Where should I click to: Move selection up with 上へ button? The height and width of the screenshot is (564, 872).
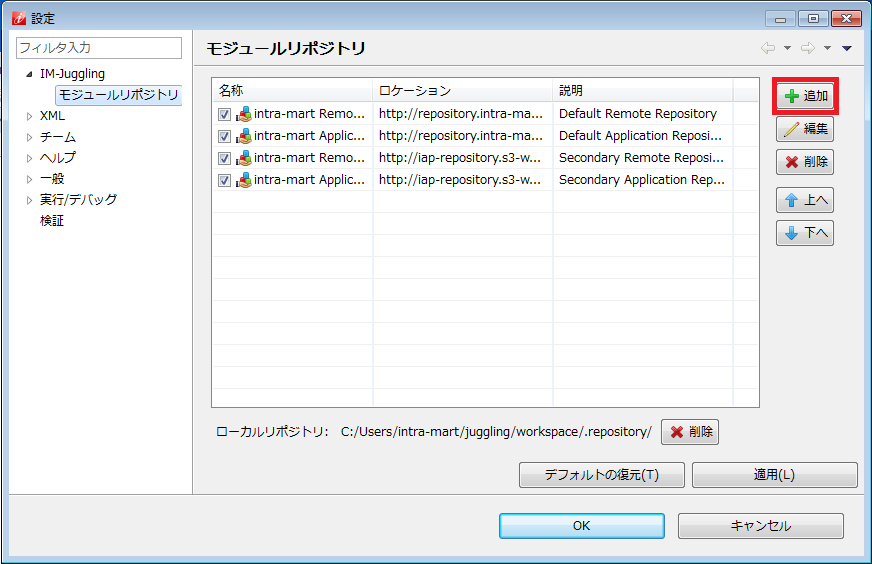(x=805, y=200)
